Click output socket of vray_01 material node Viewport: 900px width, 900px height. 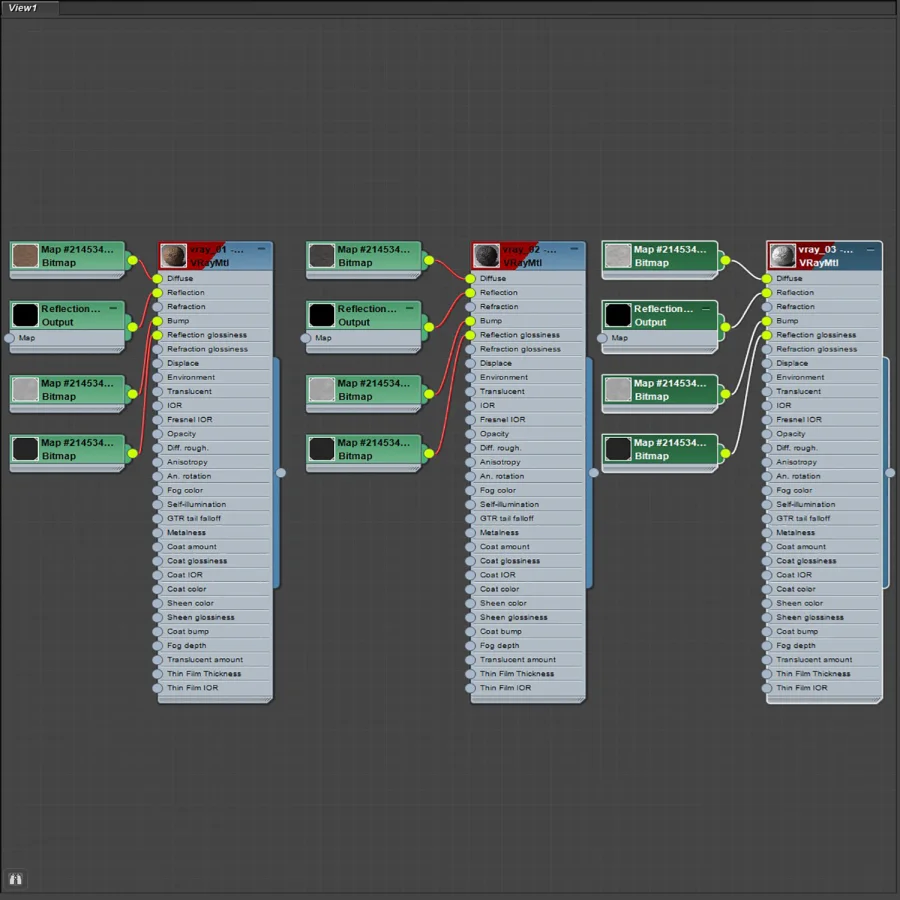tap(281, 472)
